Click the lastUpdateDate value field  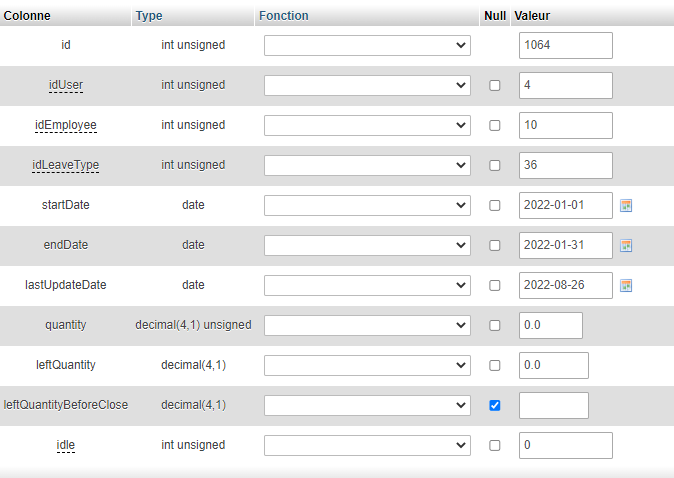[x=565, y=285]
